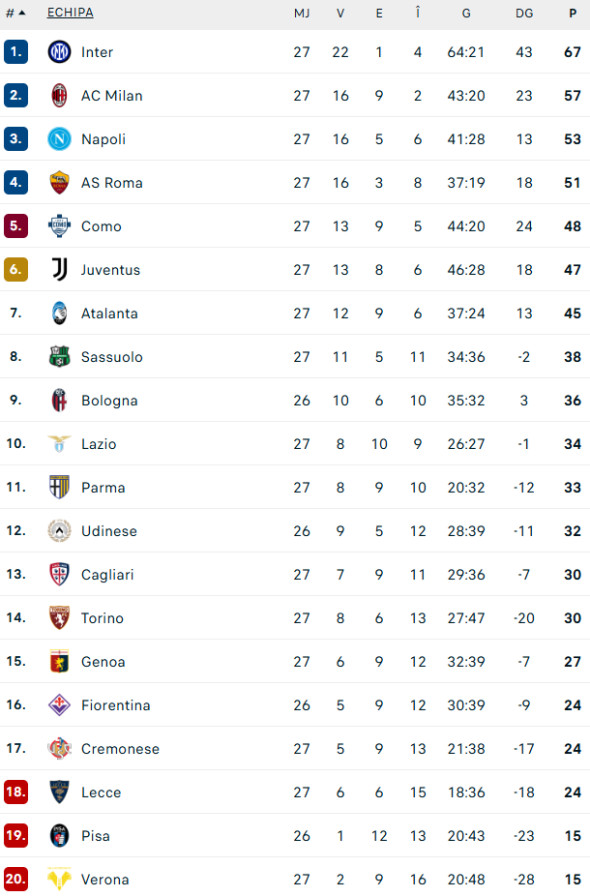
Task: Click the AS Roma crest
Action: [x=60, y=183]
